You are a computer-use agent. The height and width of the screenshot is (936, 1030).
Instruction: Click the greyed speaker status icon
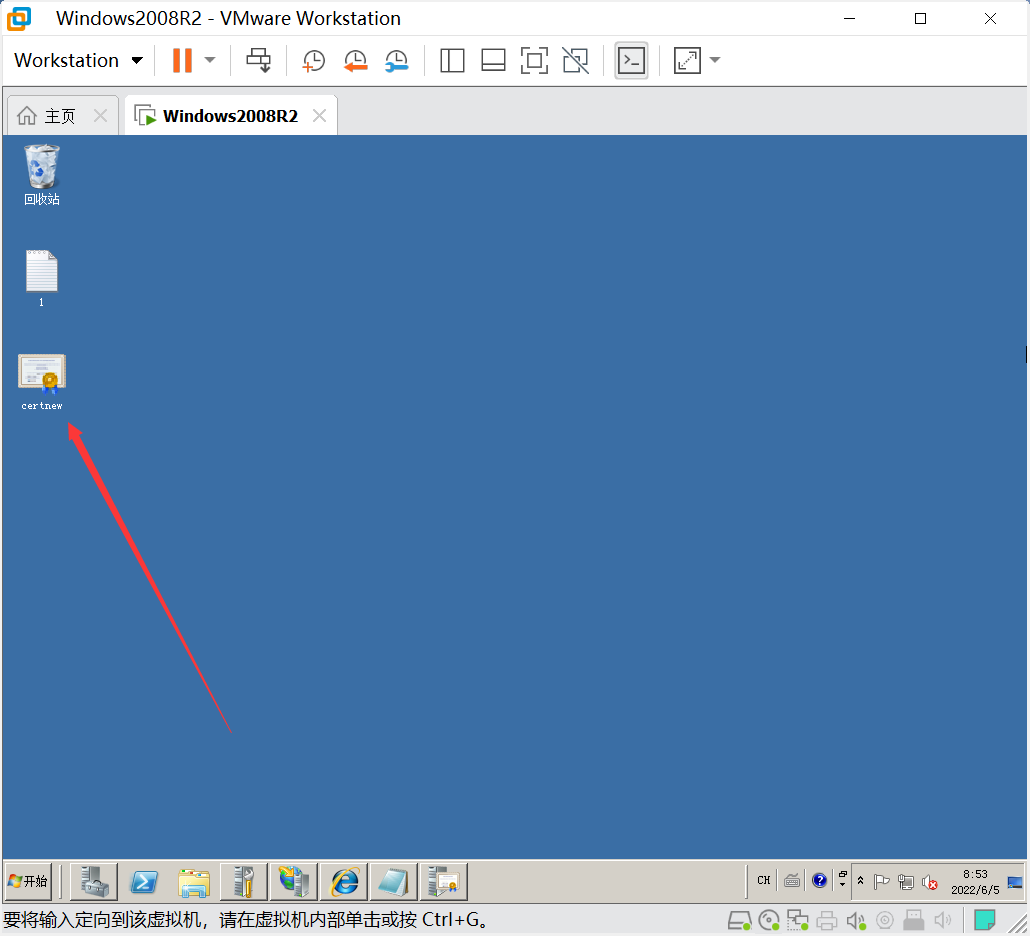(x=943, y=920)
